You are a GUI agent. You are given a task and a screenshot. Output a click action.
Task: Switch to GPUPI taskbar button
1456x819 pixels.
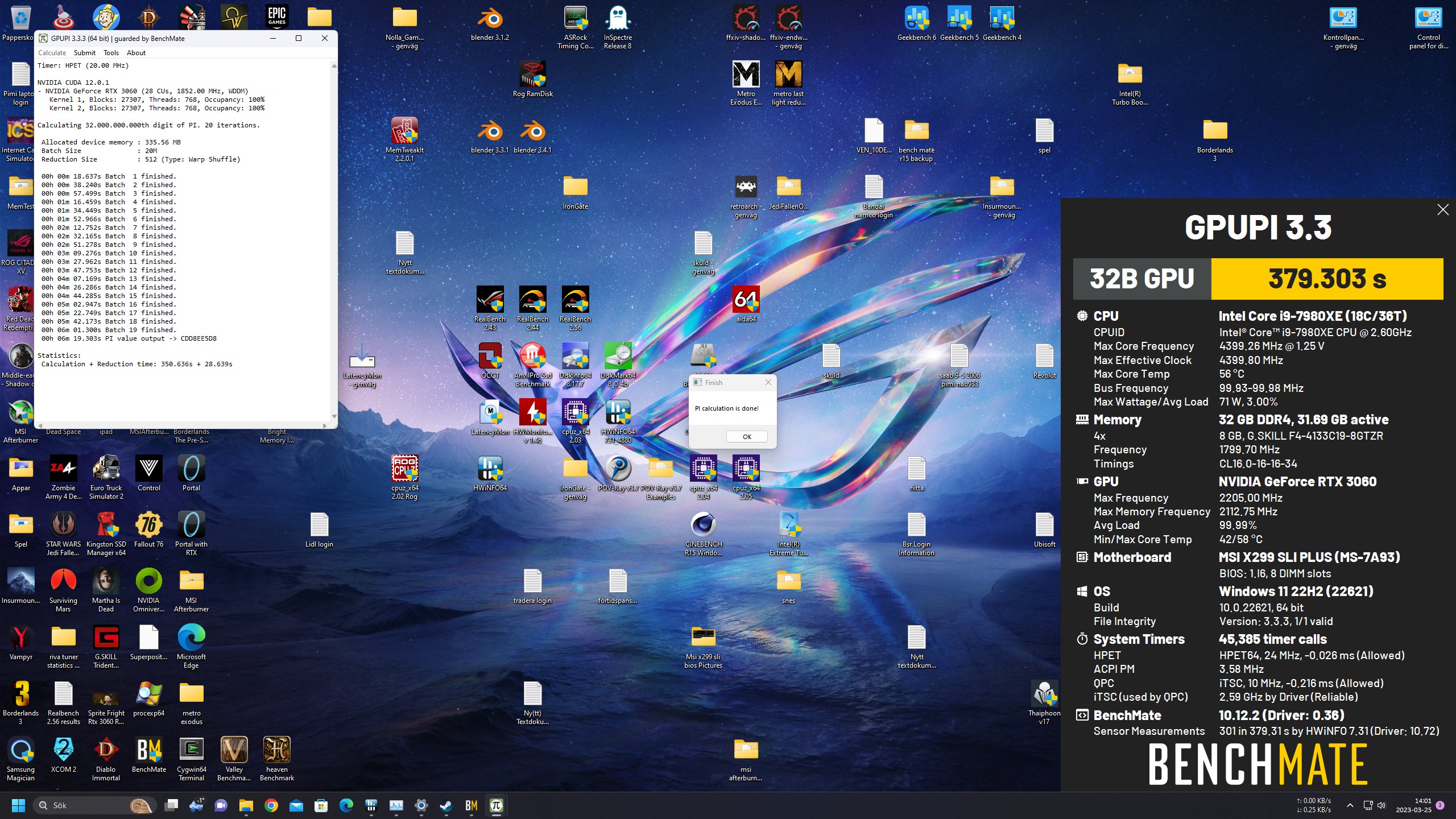[x=496, y=805]
